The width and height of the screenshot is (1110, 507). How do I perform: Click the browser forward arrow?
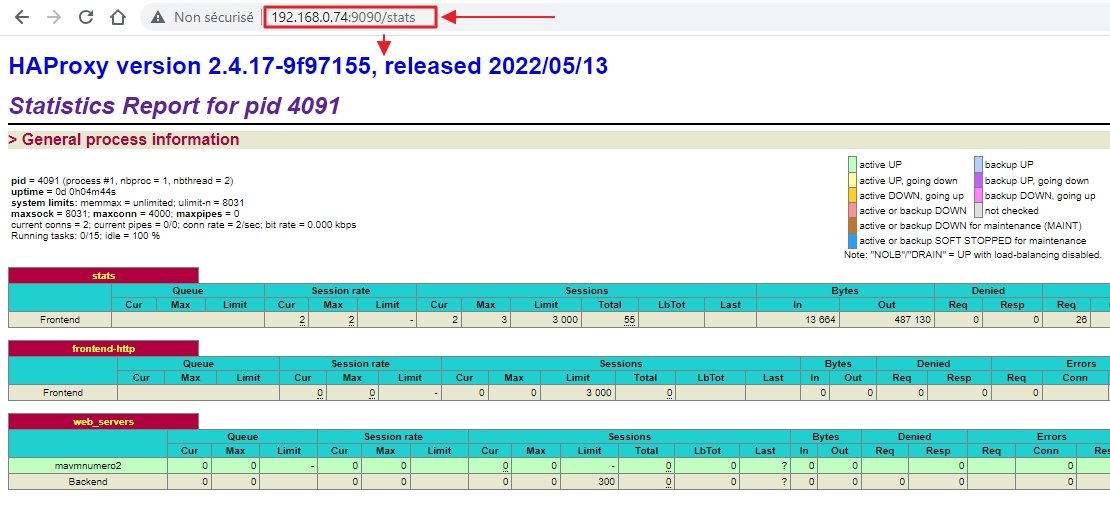point(54,18)
